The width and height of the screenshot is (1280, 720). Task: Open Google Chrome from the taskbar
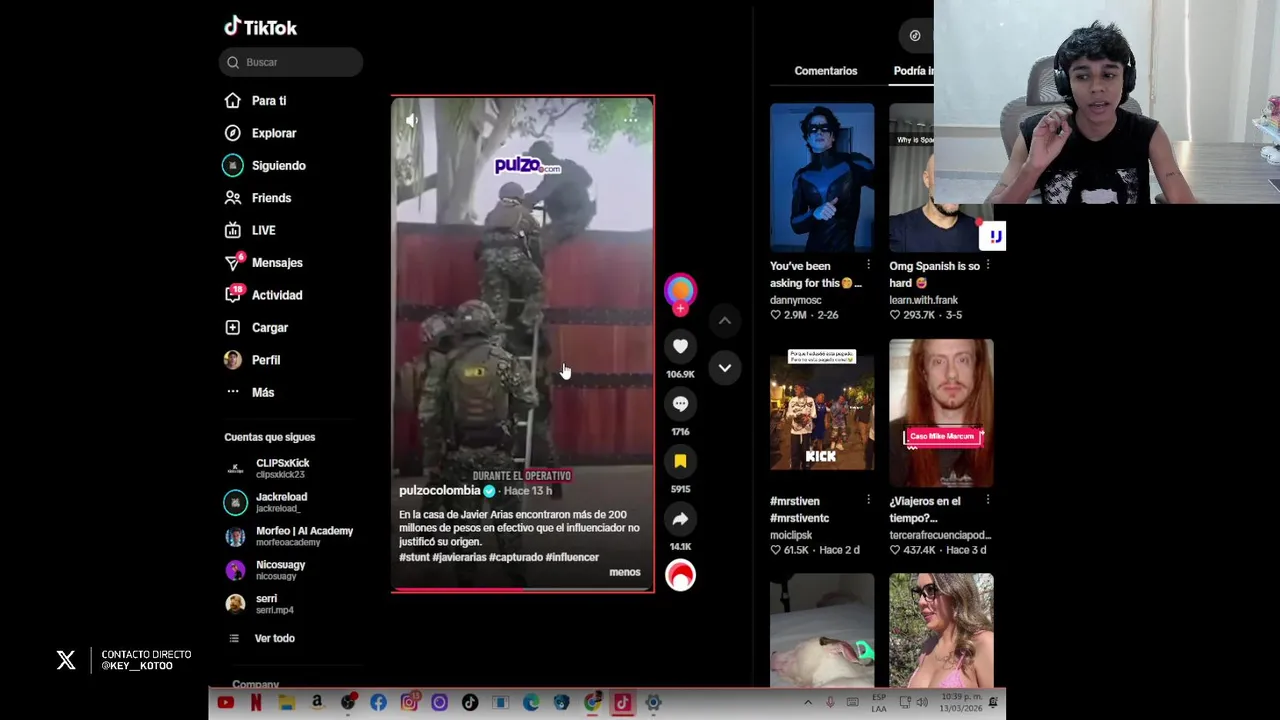click(592, 703)
